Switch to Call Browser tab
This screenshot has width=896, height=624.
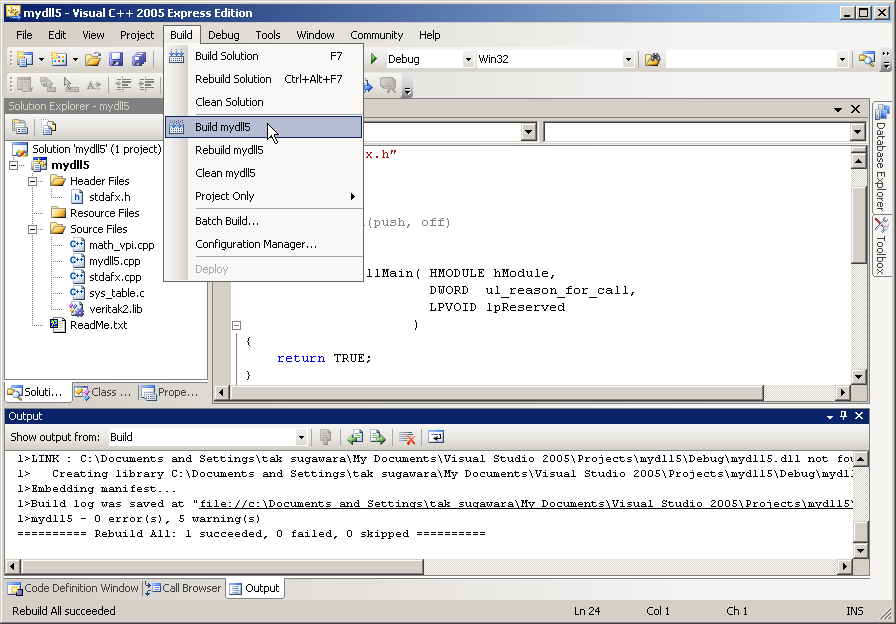pos(183,588)
